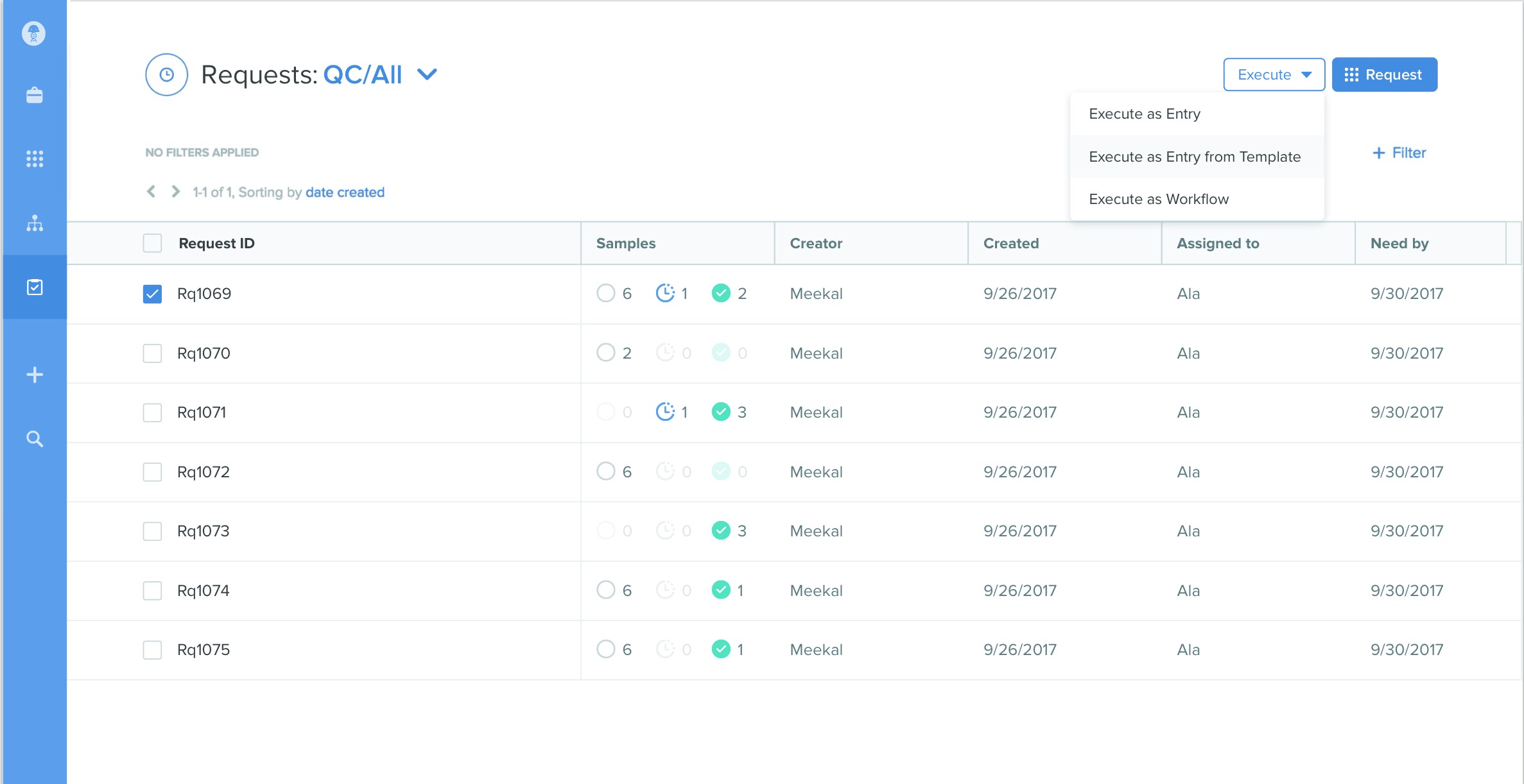Click the plus icon to add new item

tap(33, 374)
